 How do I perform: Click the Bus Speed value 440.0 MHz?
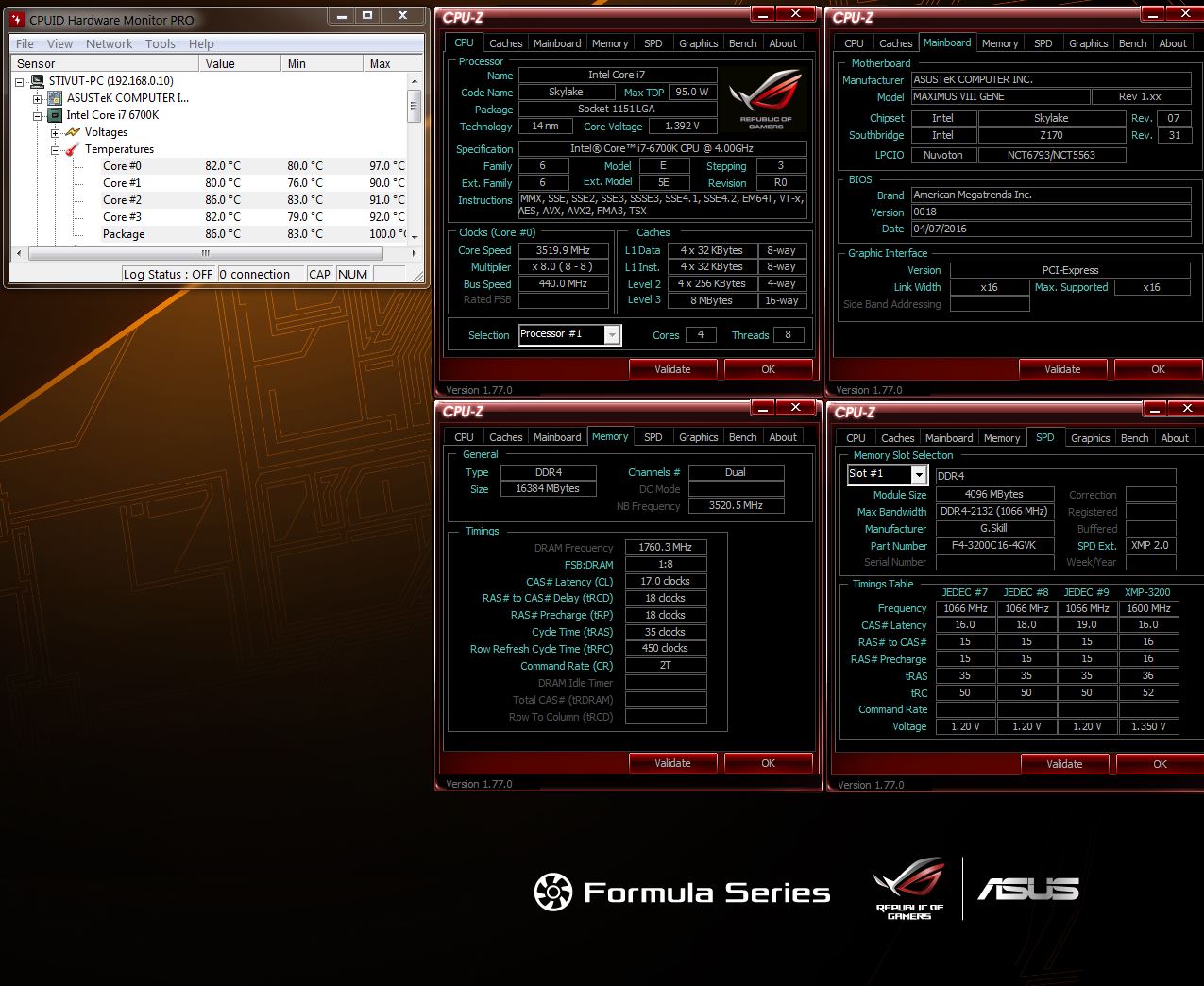[x=564, y=284]
